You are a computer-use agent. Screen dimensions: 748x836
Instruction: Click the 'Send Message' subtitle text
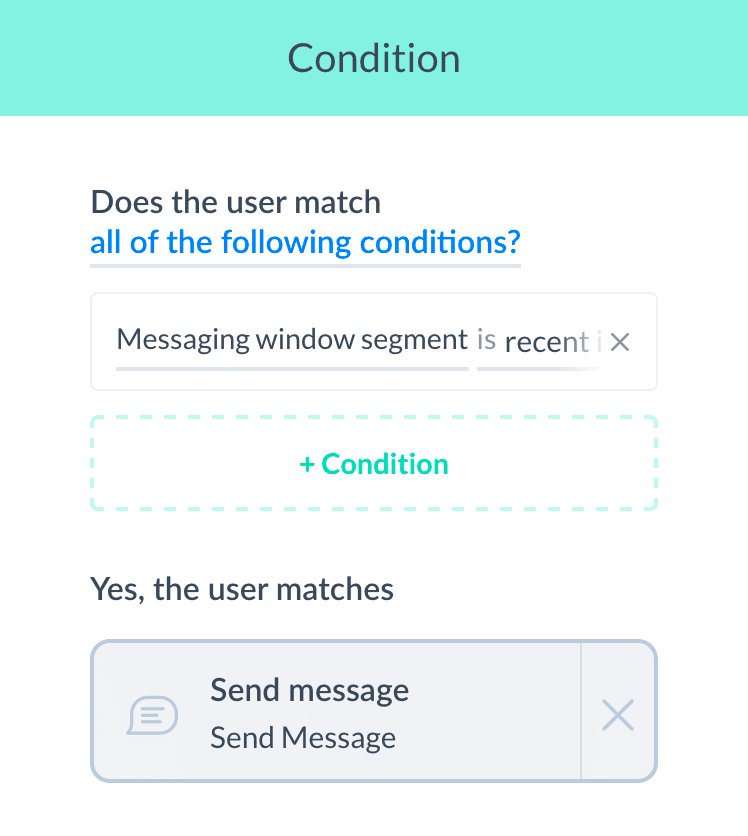[303, 738]
